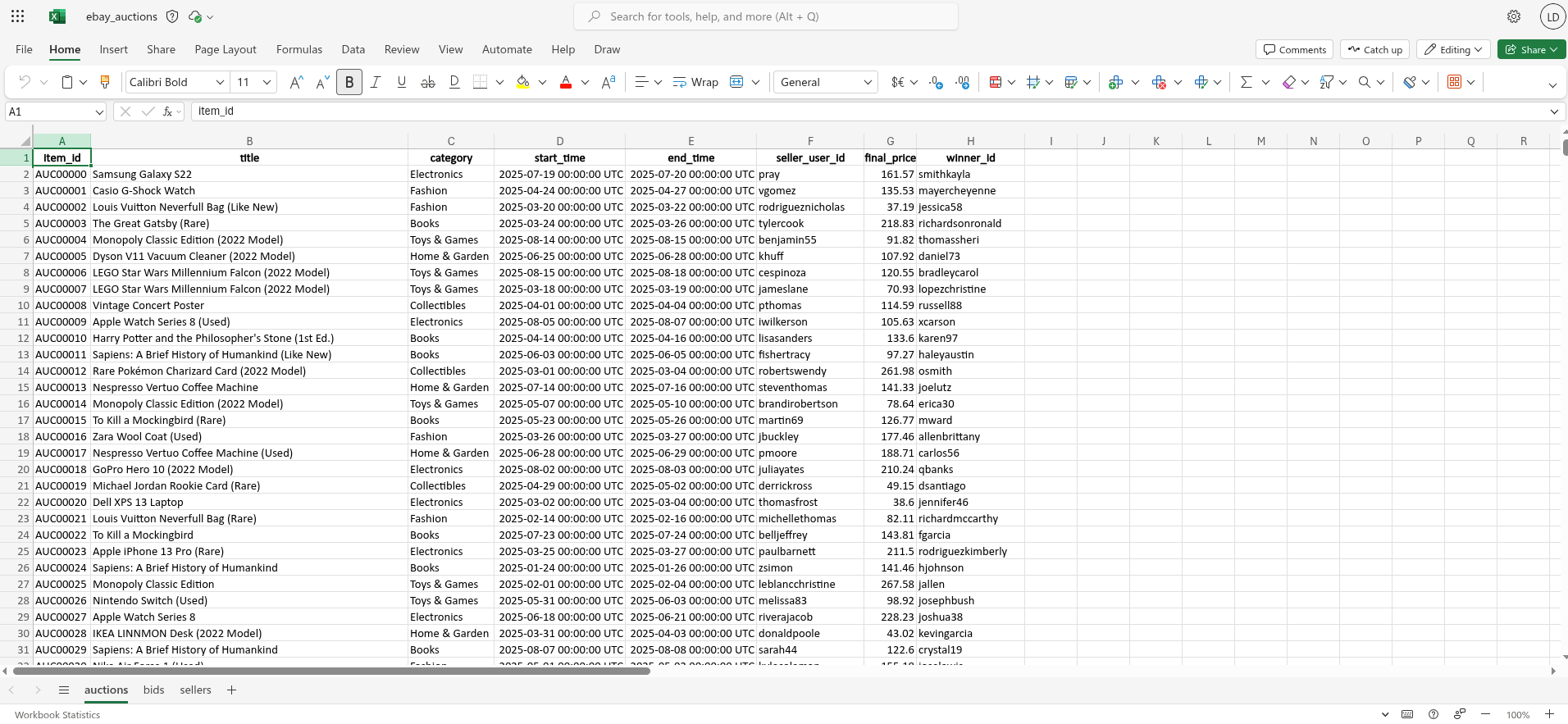The image size is (1568, 724).
Task: Click the sensitivity paint icon in ribbon
Action: point(1410,82)
